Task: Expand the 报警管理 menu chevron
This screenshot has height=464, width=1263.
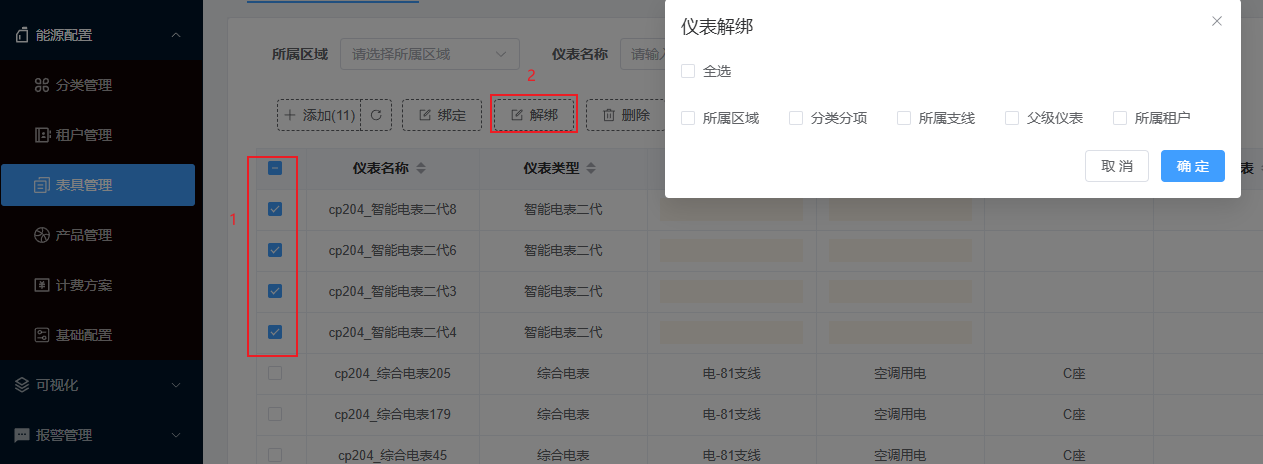Action: tap(176, 435)
